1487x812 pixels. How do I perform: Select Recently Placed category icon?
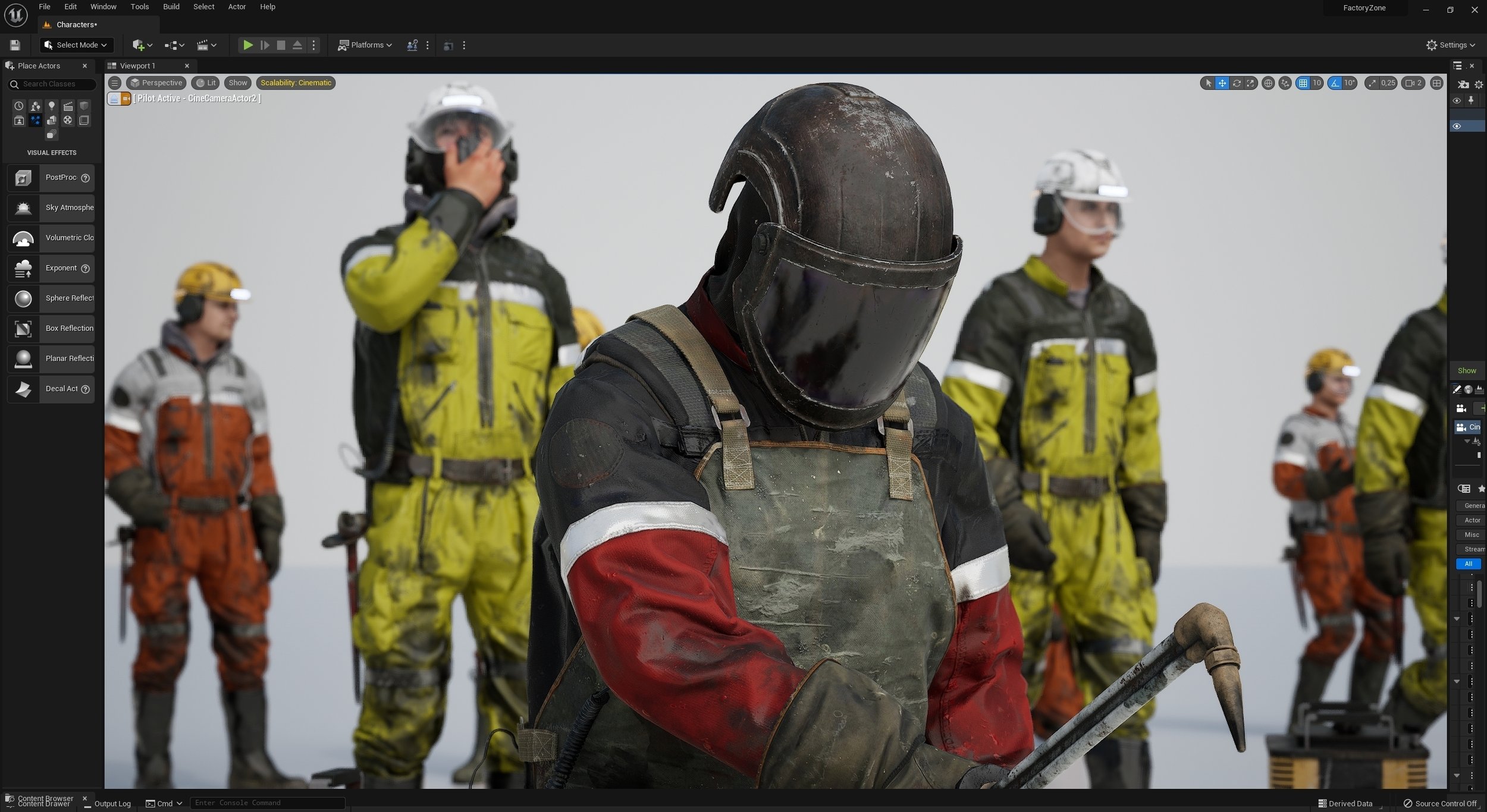coord(19,106)
